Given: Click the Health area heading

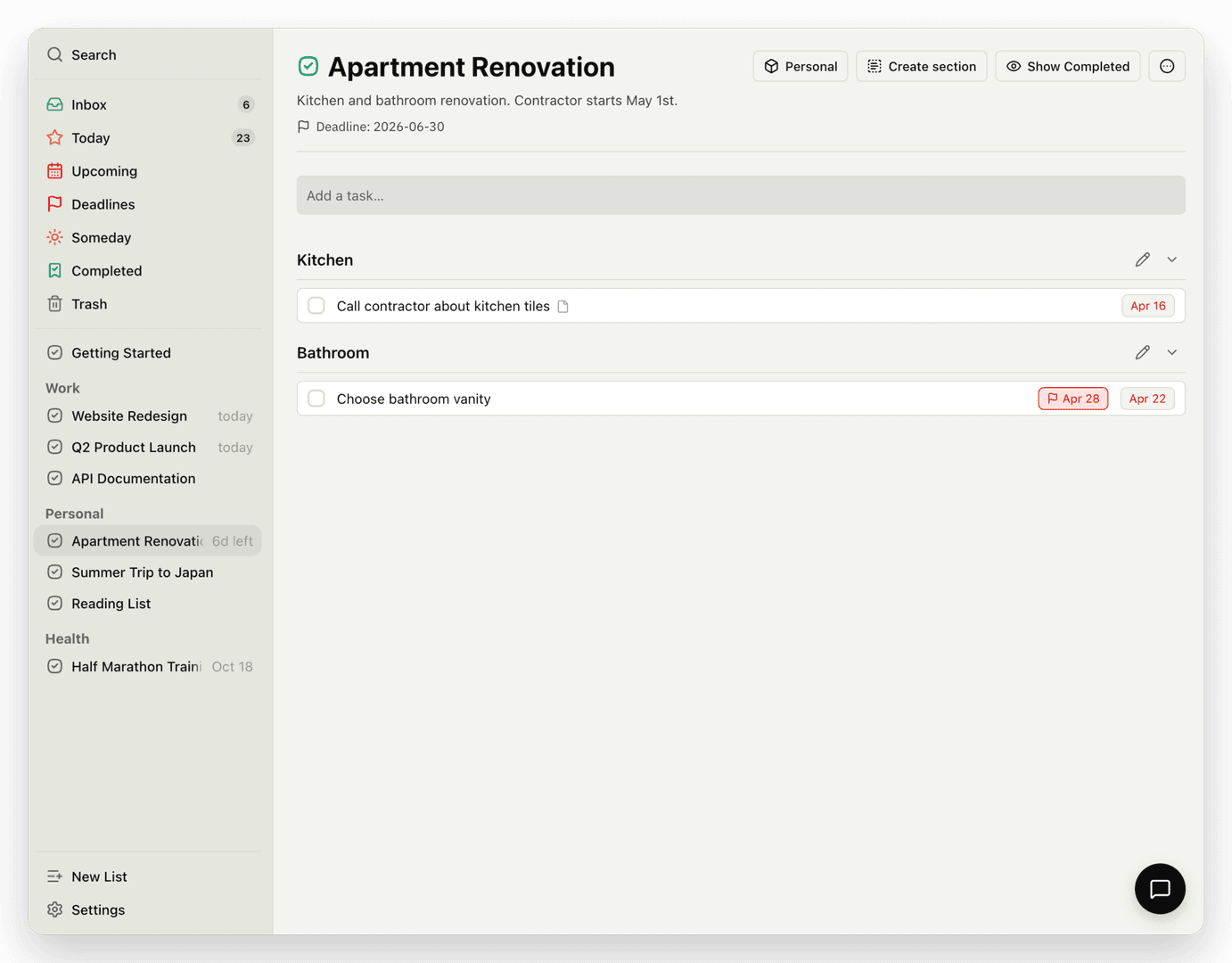Looking at the screenshot, I should (67, 638).
